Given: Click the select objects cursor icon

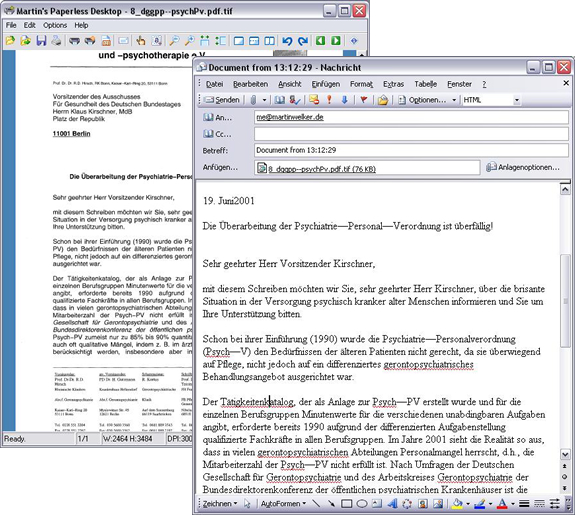Looking at the screenshot, I should pyautogui.click(x=247, y=504).
